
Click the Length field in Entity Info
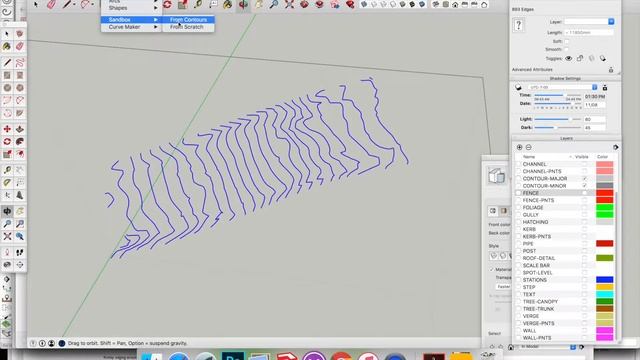pyautogui.click(x=589, y=32)
